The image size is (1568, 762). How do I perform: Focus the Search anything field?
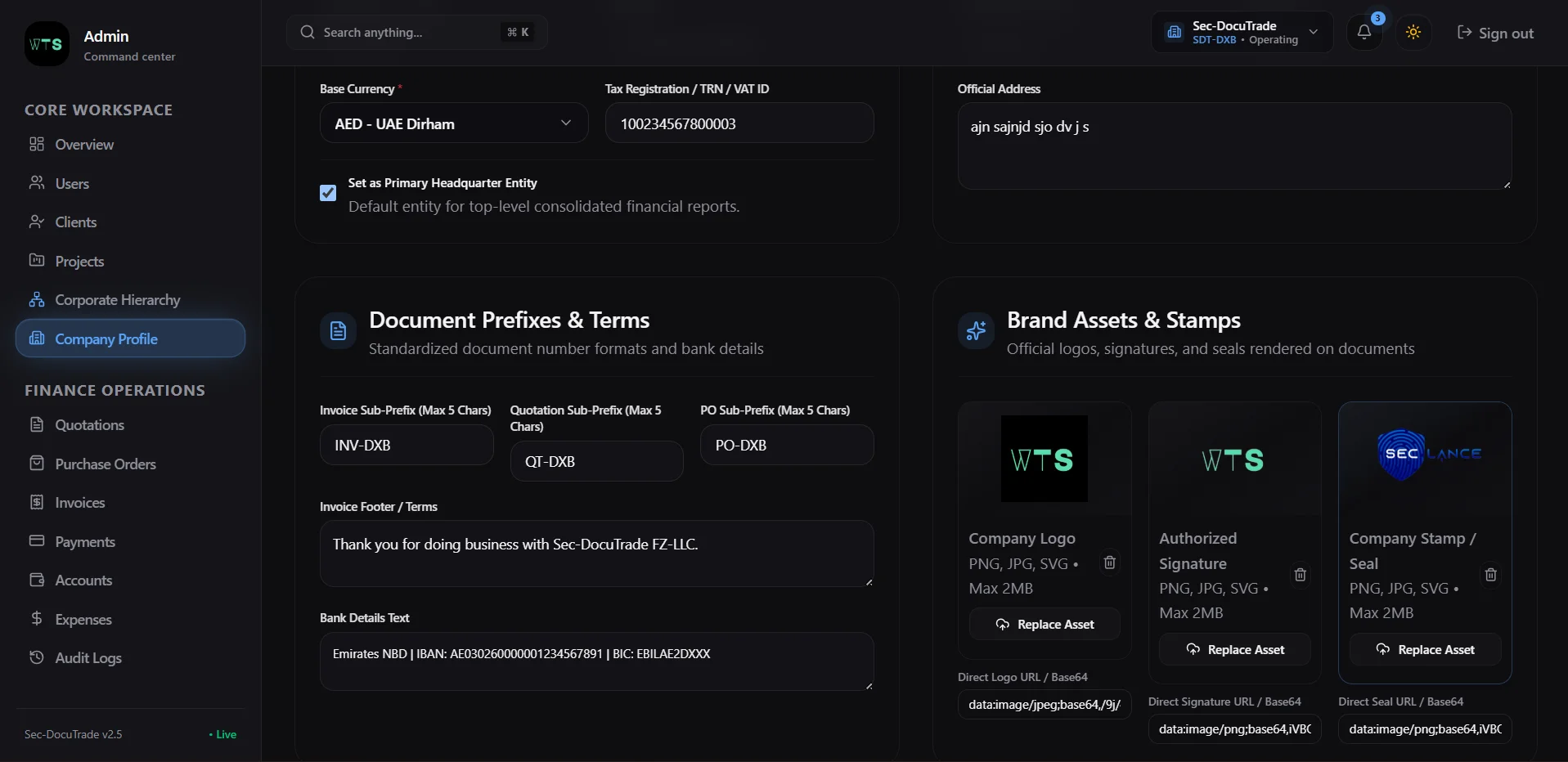pos(417,33)
